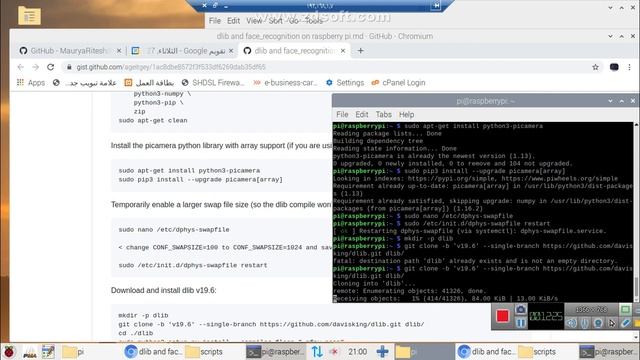
Task: Pause the screen recording
Action: click(x=520, y=323)
